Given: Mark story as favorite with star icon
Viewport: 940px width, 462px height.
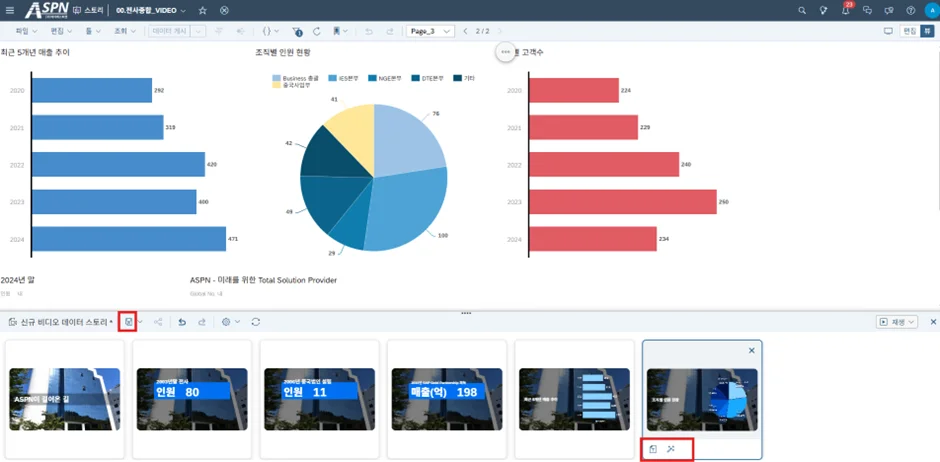Looking at the screenshot, I should coord(203,10).
